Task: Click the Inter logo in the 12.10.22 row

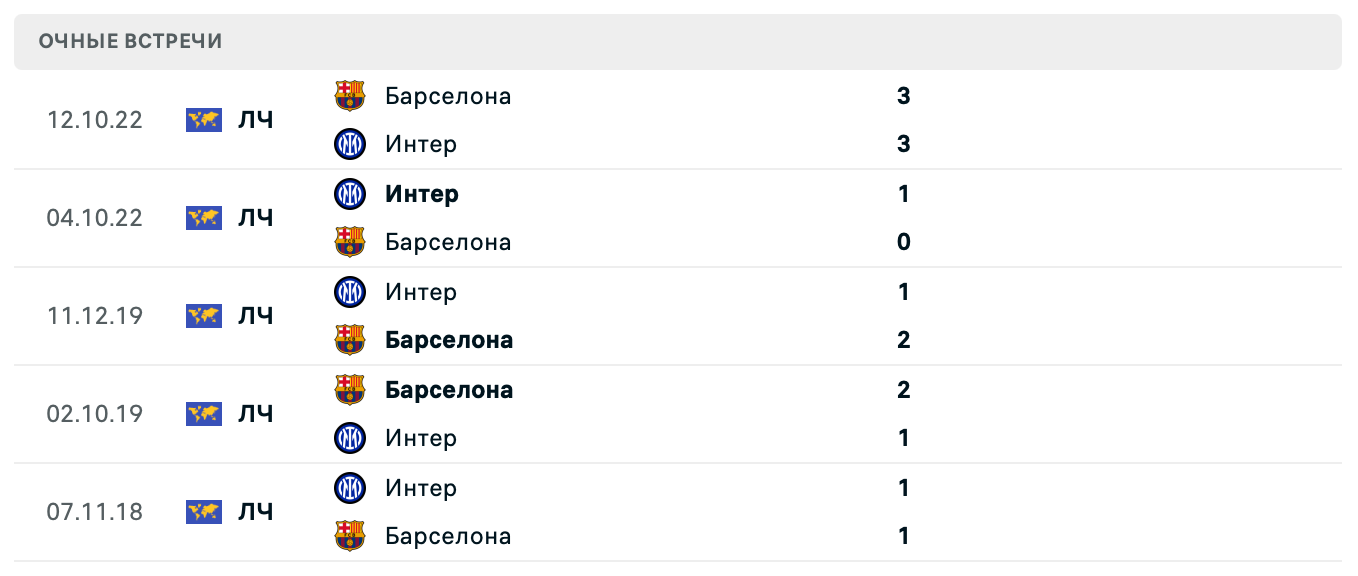Action: 350,144
